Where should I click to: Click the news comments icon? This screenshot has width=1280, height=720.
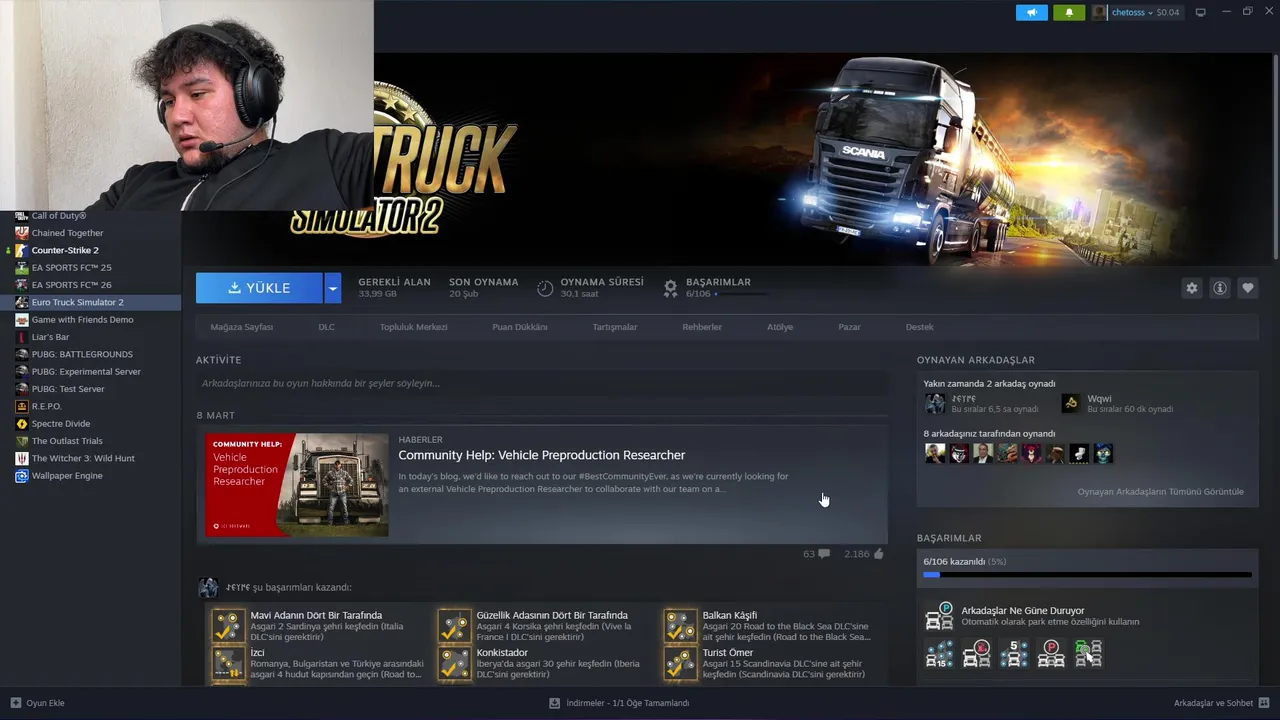coord(824,554)
